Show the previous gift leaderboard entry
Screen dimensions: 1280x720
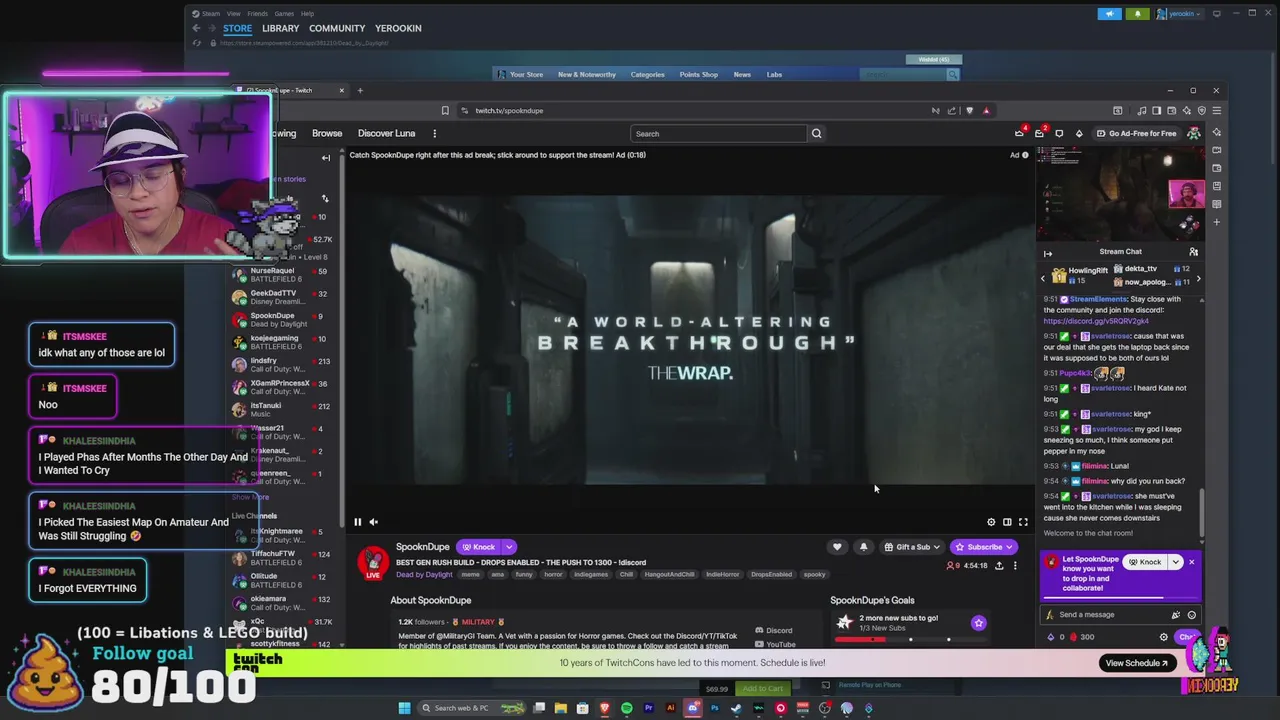[x=1044, y=279]
